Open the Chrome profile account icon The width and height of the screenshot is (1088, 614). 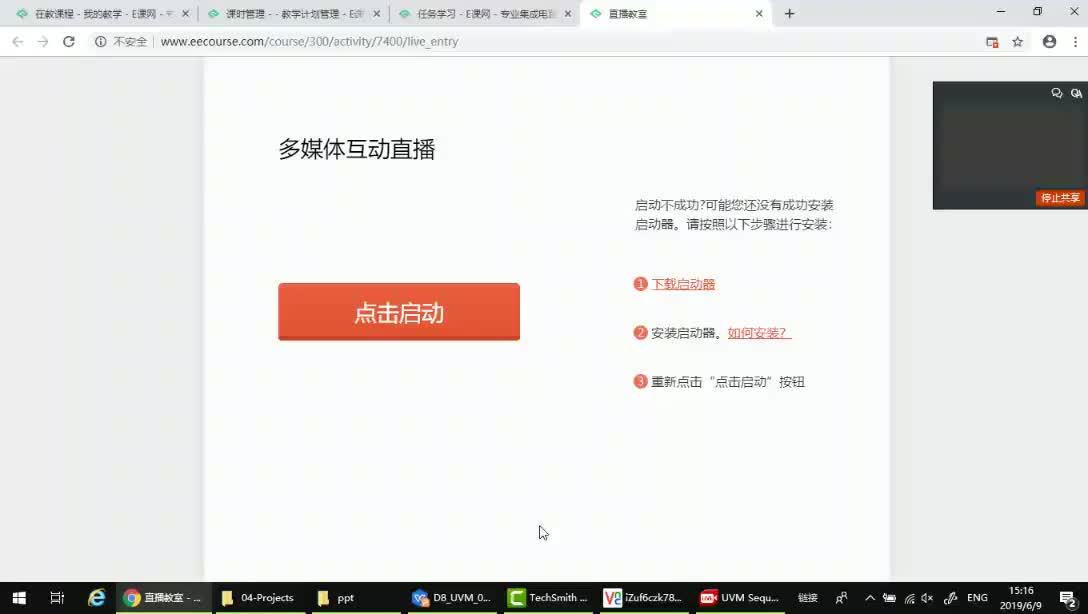click(1049, 42)
